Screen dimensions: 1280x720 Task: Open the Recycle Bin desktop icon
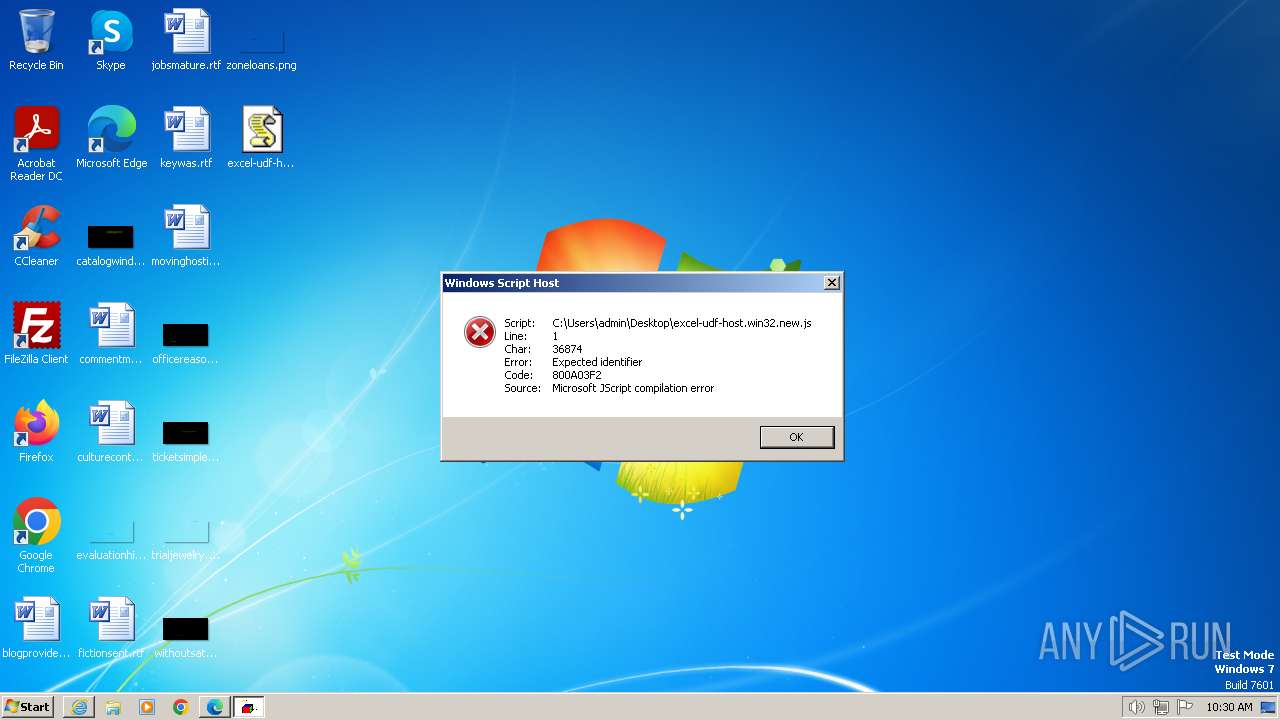pos(36,40)
